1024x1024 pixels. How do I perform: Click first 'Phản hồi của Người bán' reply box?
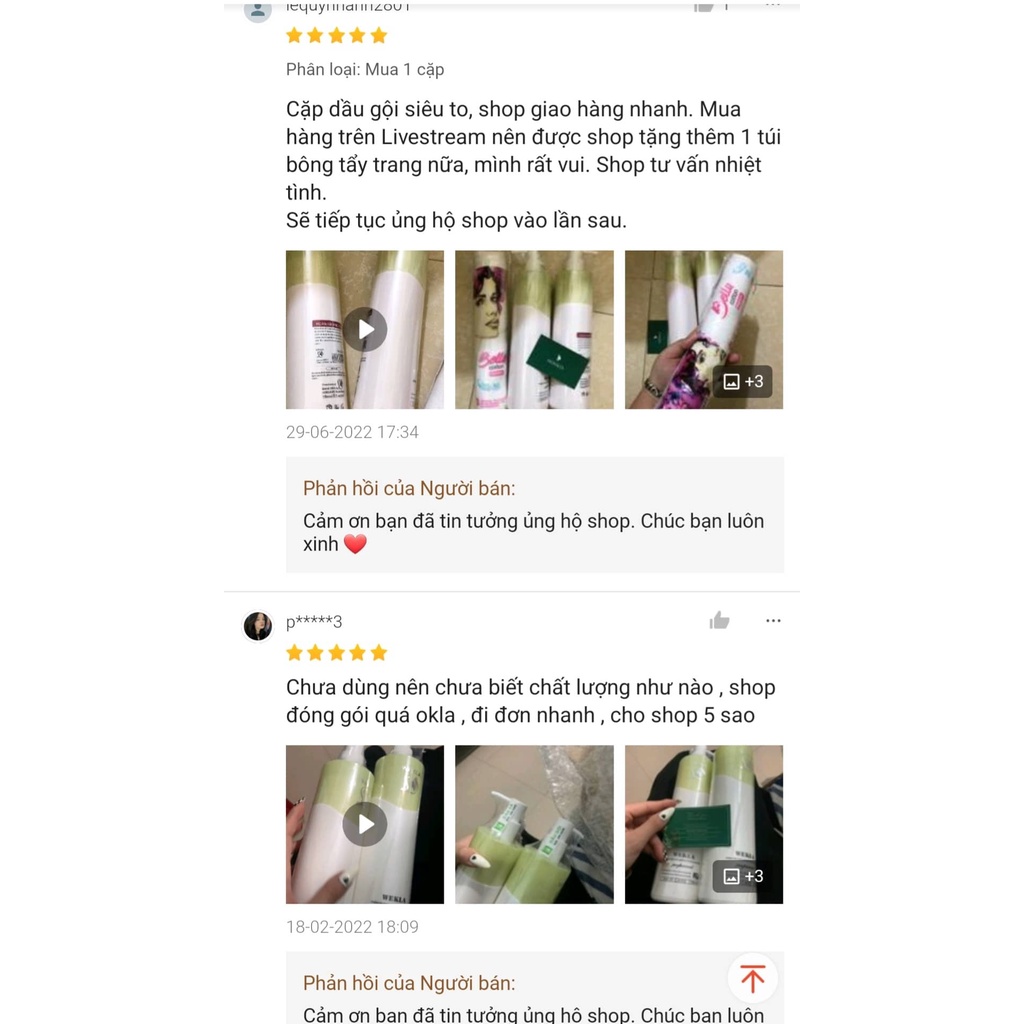(x=535, y=515)
